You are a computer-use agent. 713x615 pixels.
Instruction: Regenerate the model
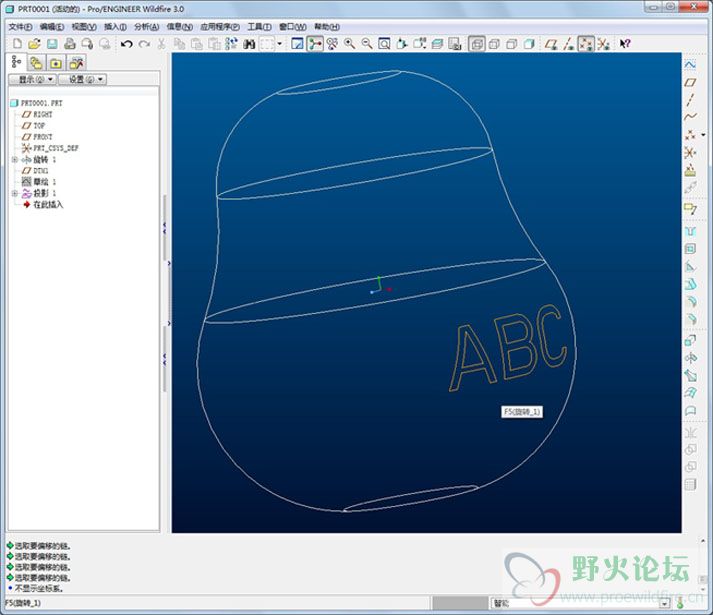pyautogui.click(x=231, y=44)
